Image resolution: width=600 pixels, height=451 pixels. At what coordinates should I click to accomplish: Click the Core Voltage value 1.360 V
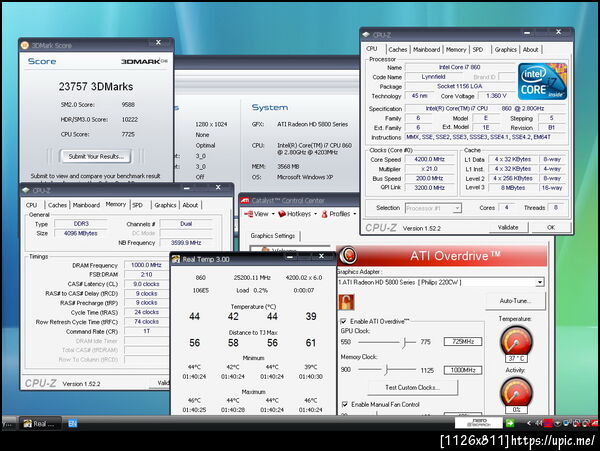tap(496, 96)
